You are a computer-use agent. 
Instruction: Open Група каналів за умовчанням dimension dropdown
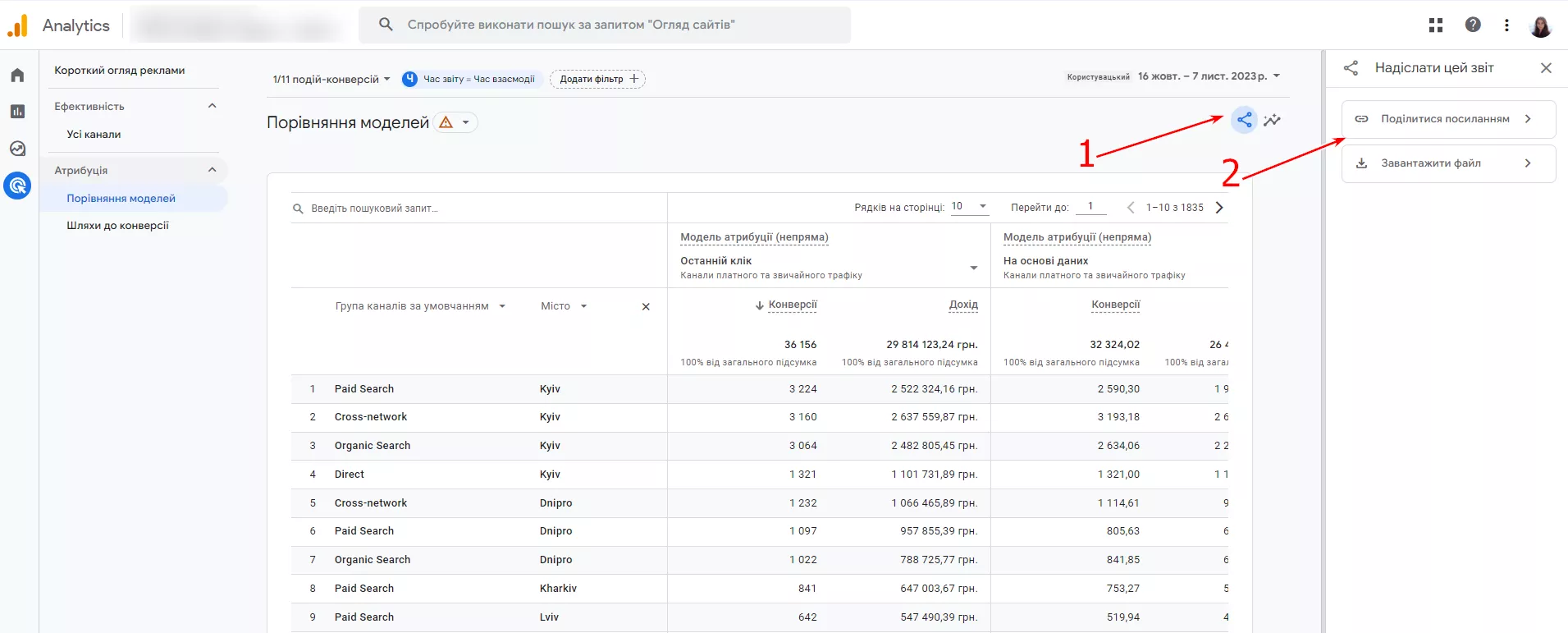pyautogui.click(x=420, y=306)
